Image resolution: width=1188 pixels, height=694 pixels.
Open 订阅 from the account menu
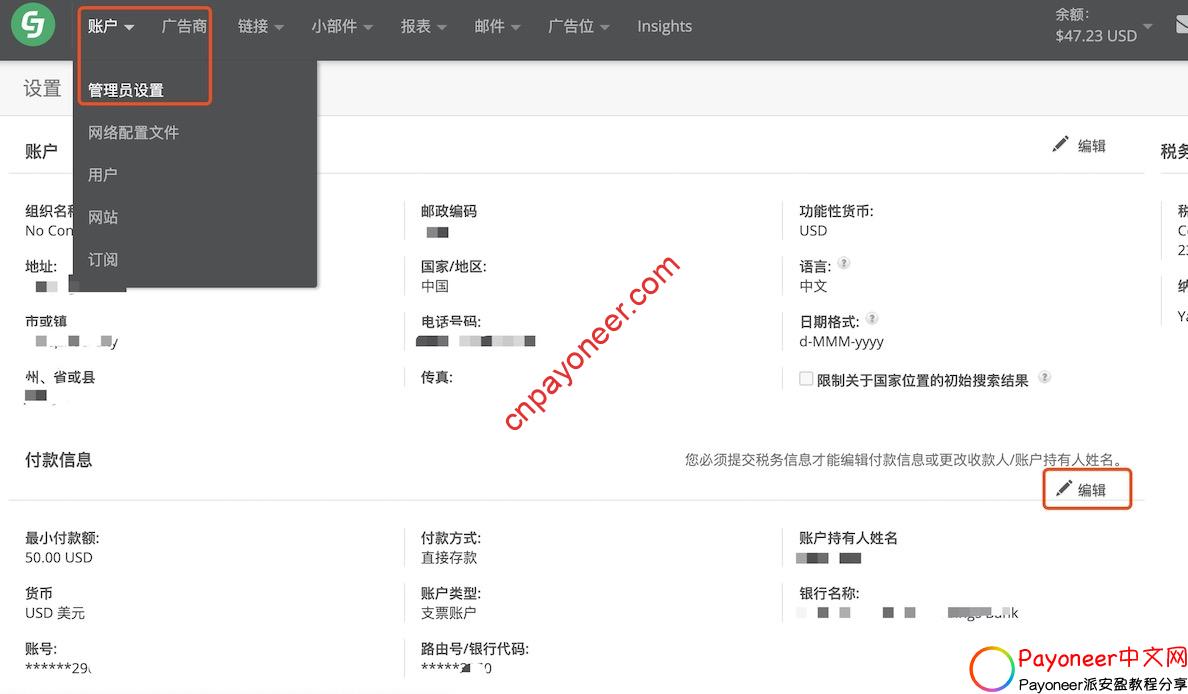(103, 260)
